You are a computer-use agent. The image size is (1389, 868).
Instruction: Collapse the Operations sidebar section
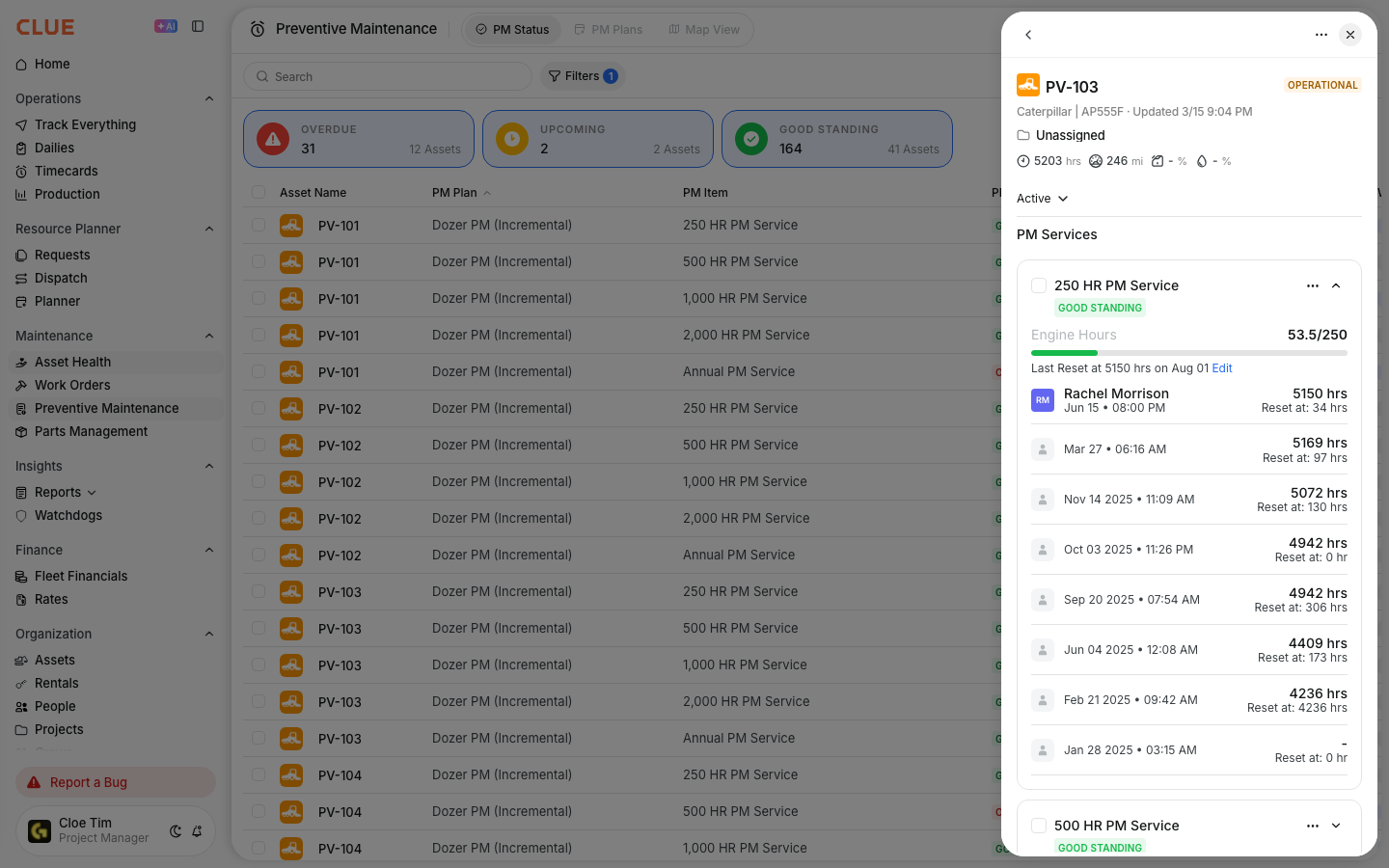(x=209, y=98)
